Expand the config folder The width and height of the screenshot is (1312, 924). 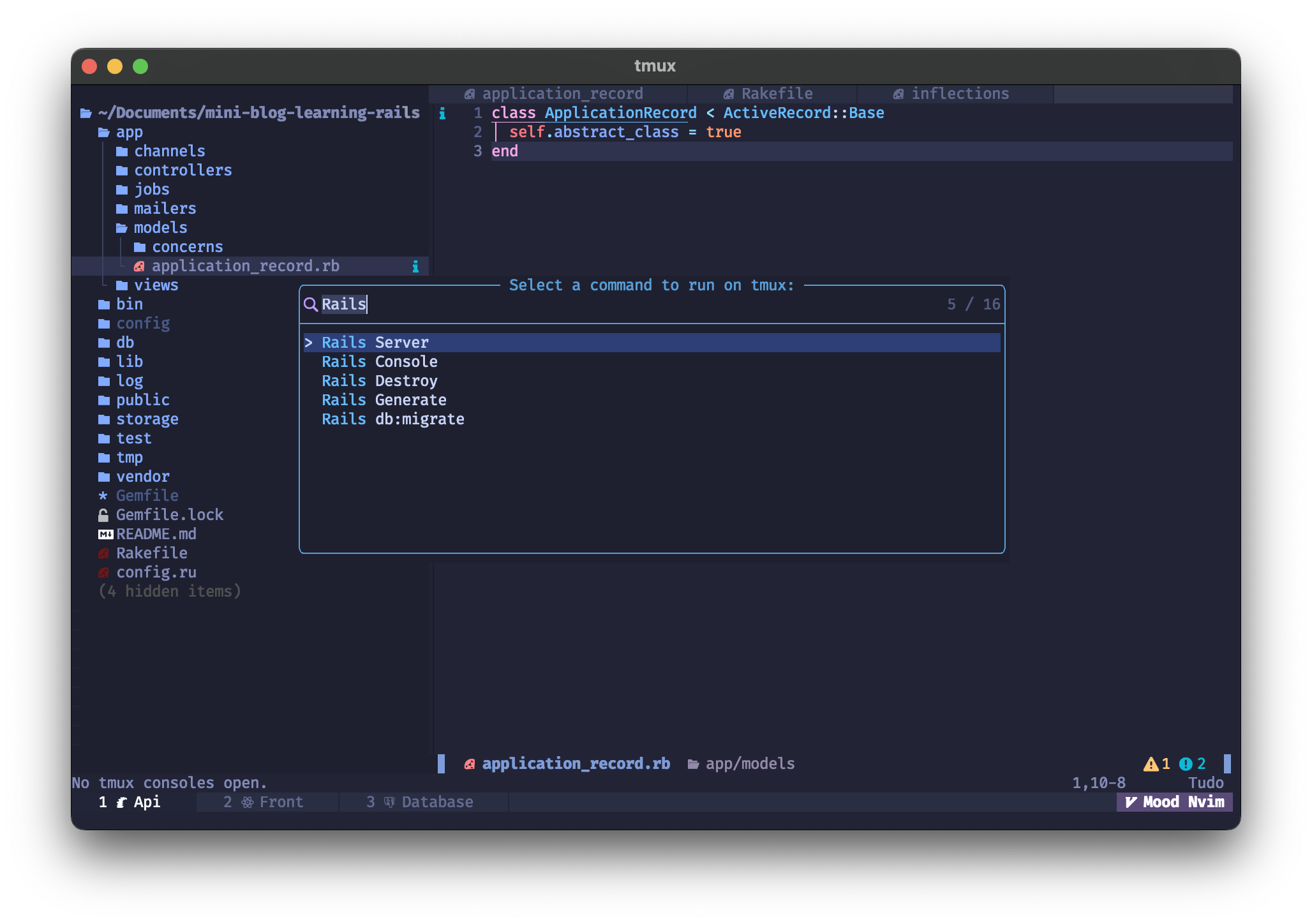[142, 324]
